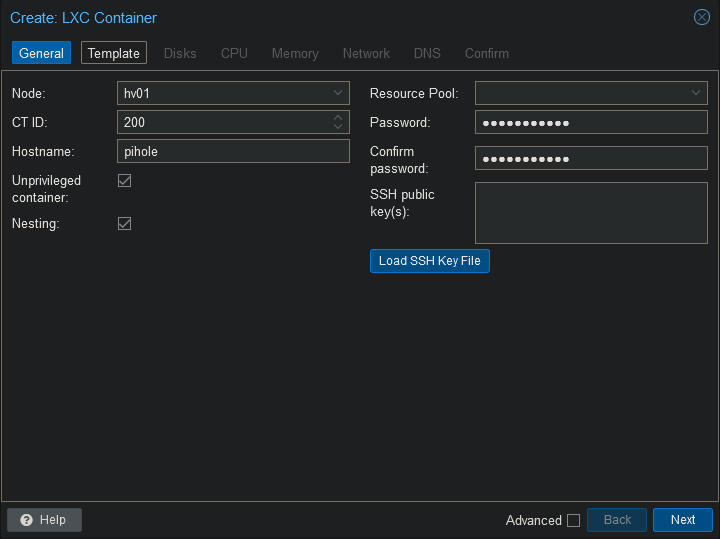This screenshot has width=720, height=539.
Task: Toggle the Unprivileged container checkbox
Action: click(x=125, y=181)
